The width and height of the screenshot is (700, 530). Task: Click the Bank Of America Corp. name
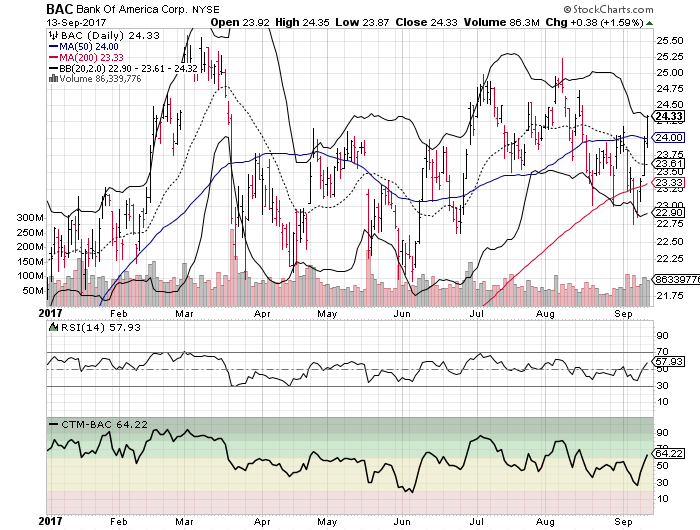pos(133,9)
